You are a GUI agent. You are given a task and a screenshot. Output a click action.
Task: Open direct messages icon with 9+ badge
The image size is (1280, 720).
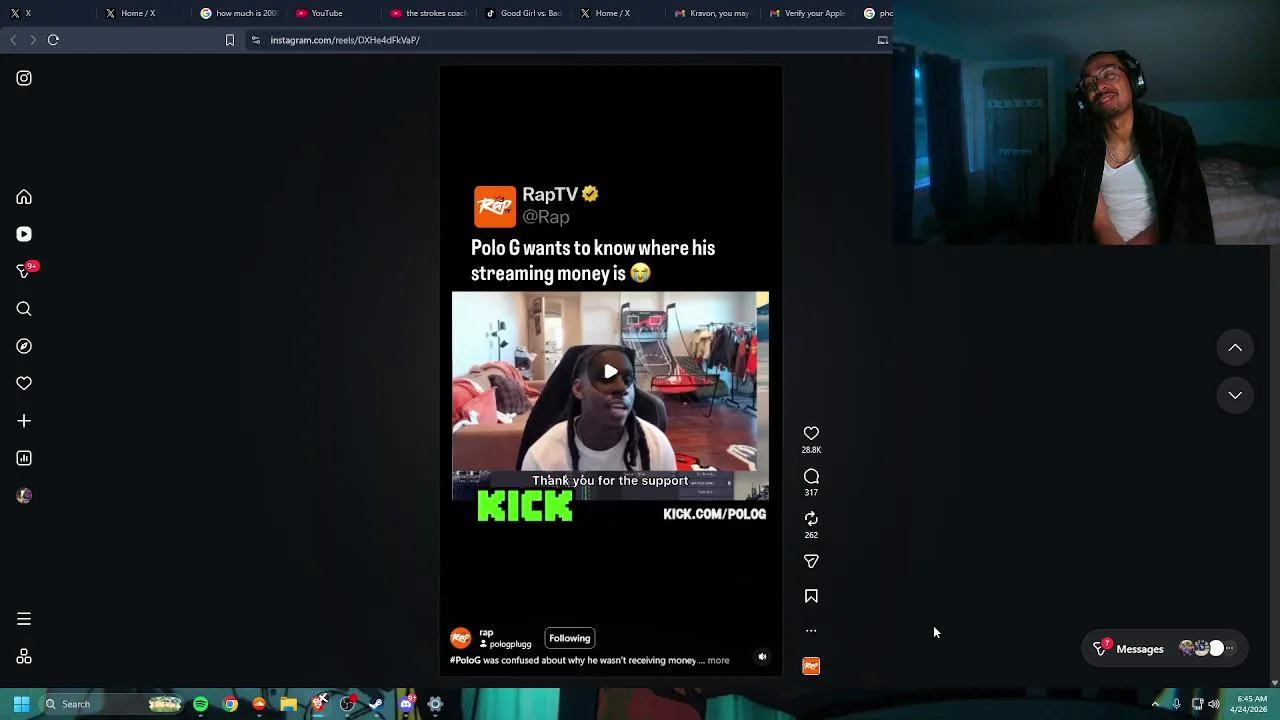tap(24, 271)
